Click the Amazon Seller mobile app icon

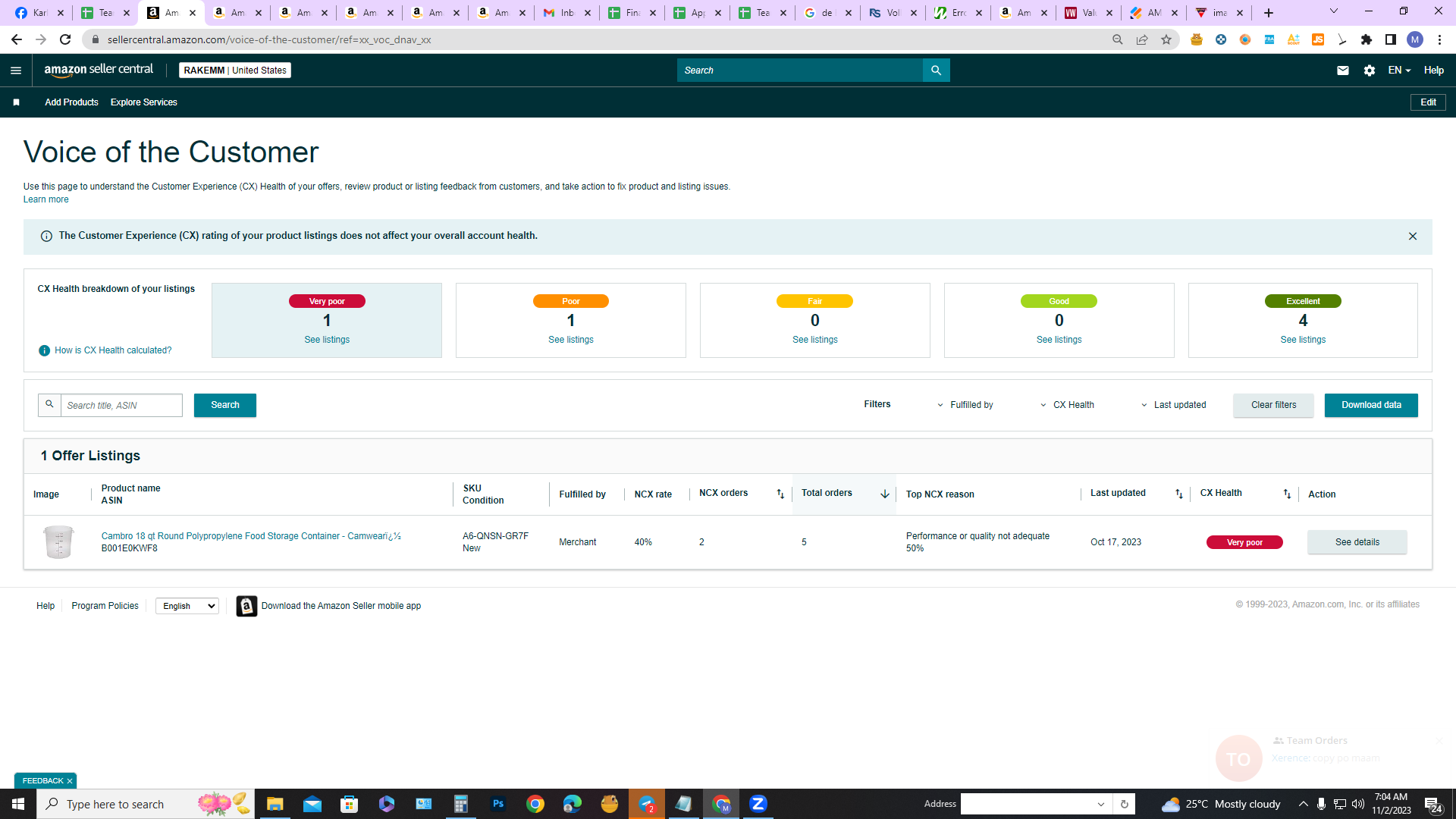[x=246, y=606]
